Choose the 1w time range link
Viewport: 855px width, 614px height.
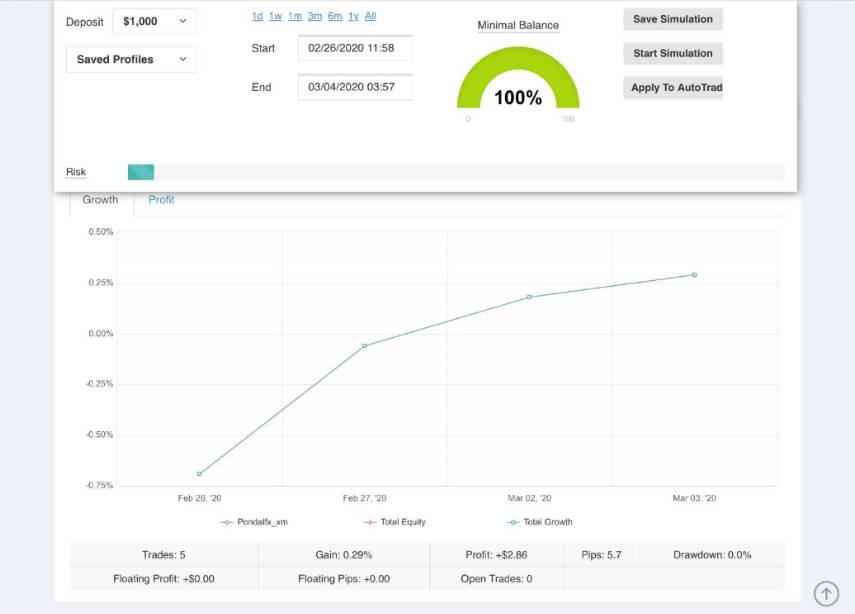(x=275, y=16)
